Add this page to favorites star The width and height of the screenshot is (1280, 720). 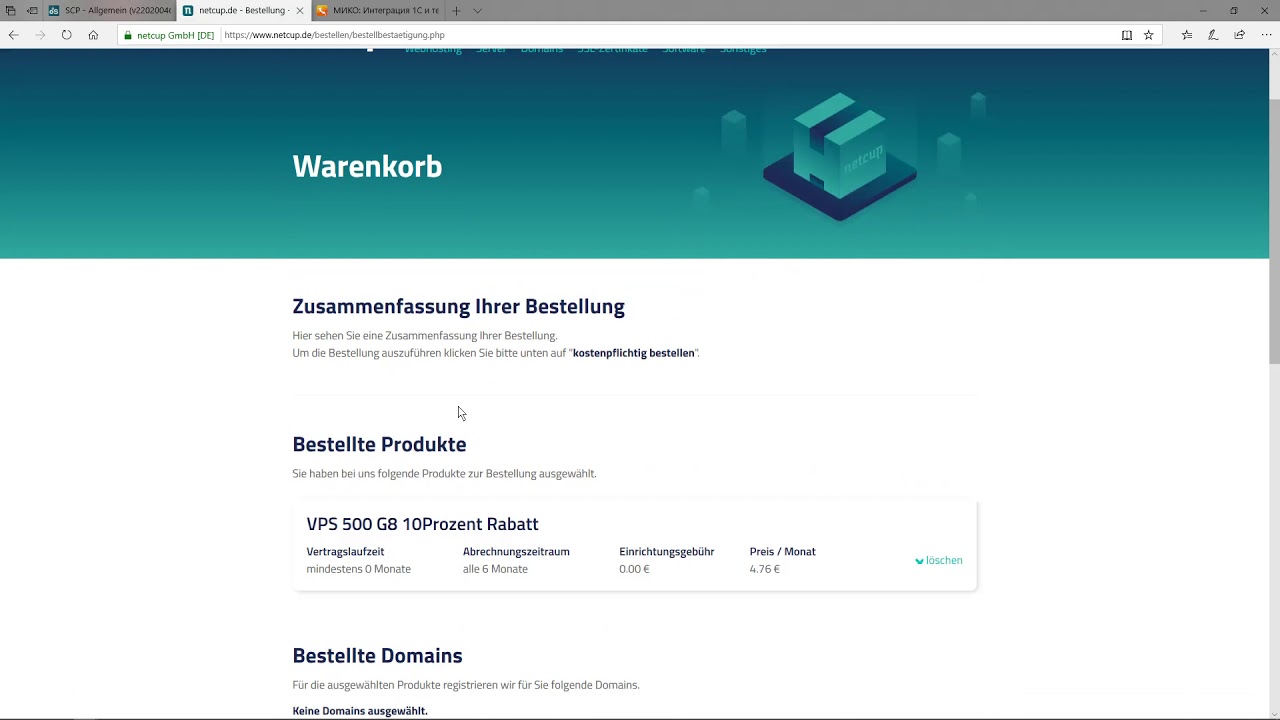1149,35
